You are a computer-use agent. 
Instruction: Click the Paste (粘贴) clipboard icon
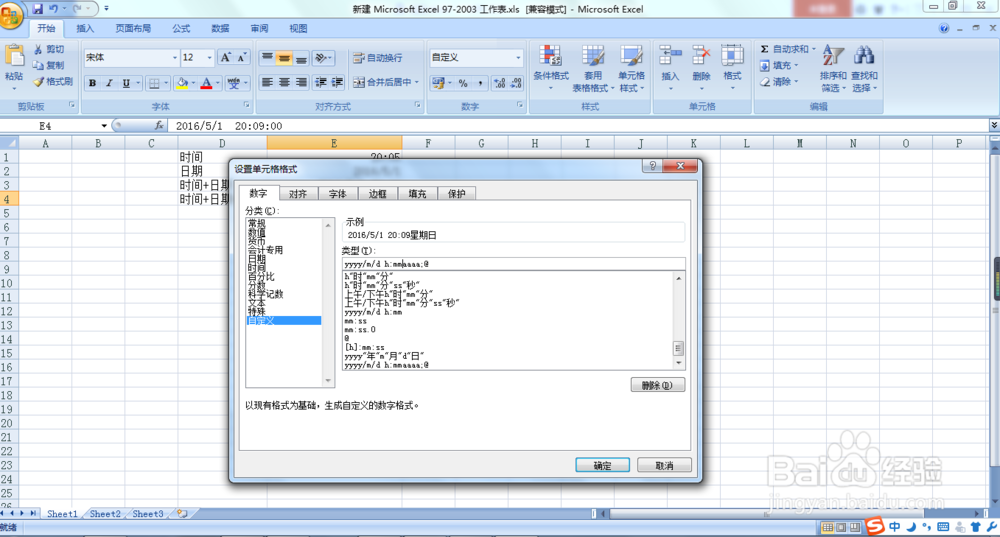tap(14, 57)
